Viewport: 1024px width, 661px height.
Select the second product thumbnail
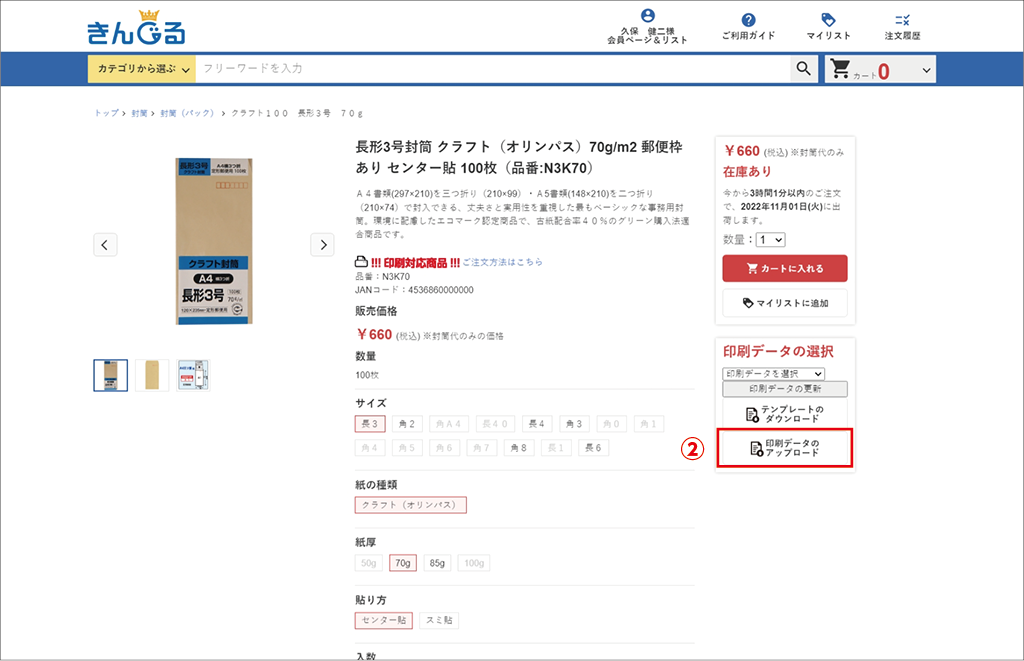coord(152,375)
